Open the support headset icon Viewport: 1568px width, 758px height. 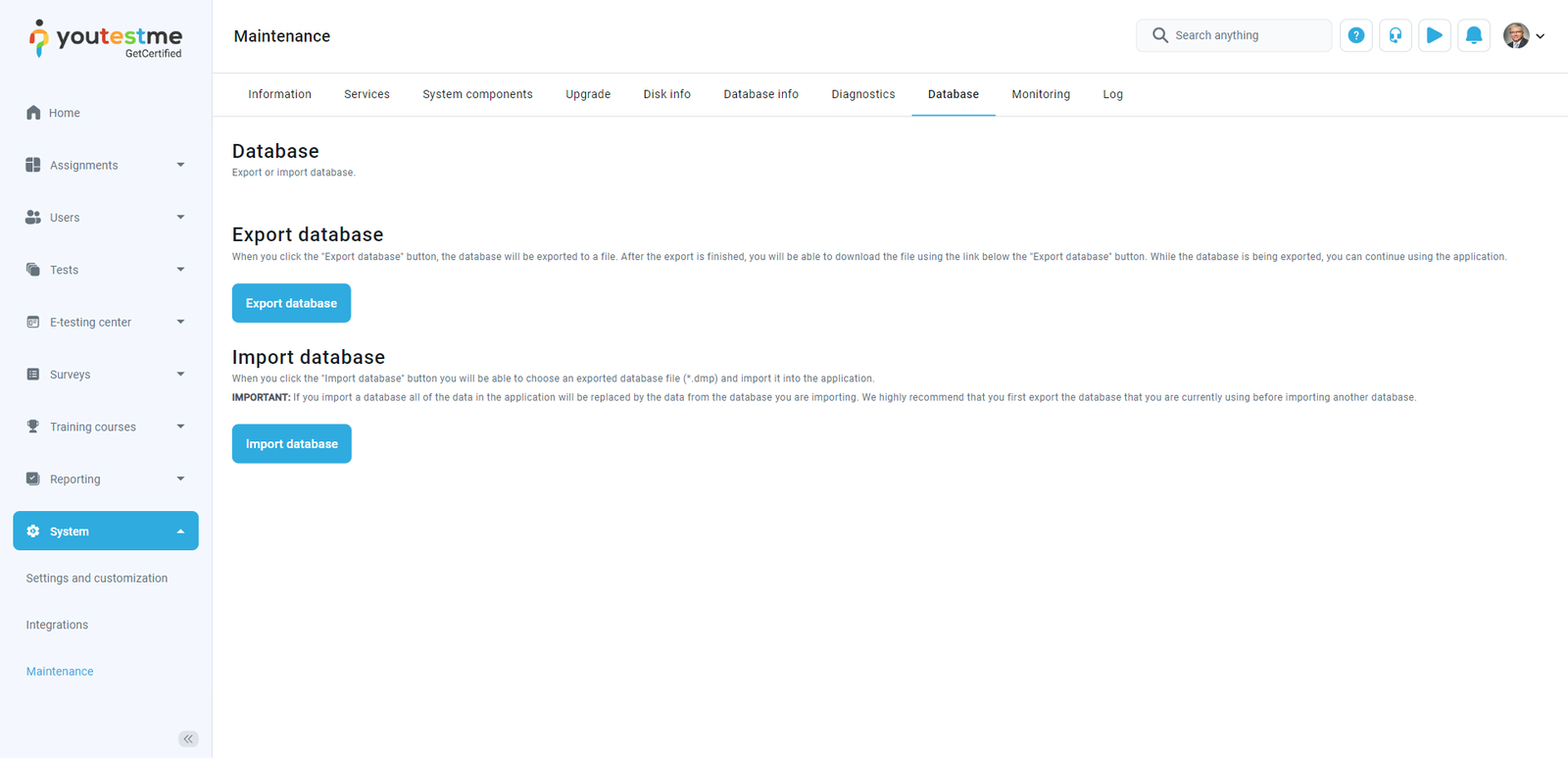(x=1395, y=35)
